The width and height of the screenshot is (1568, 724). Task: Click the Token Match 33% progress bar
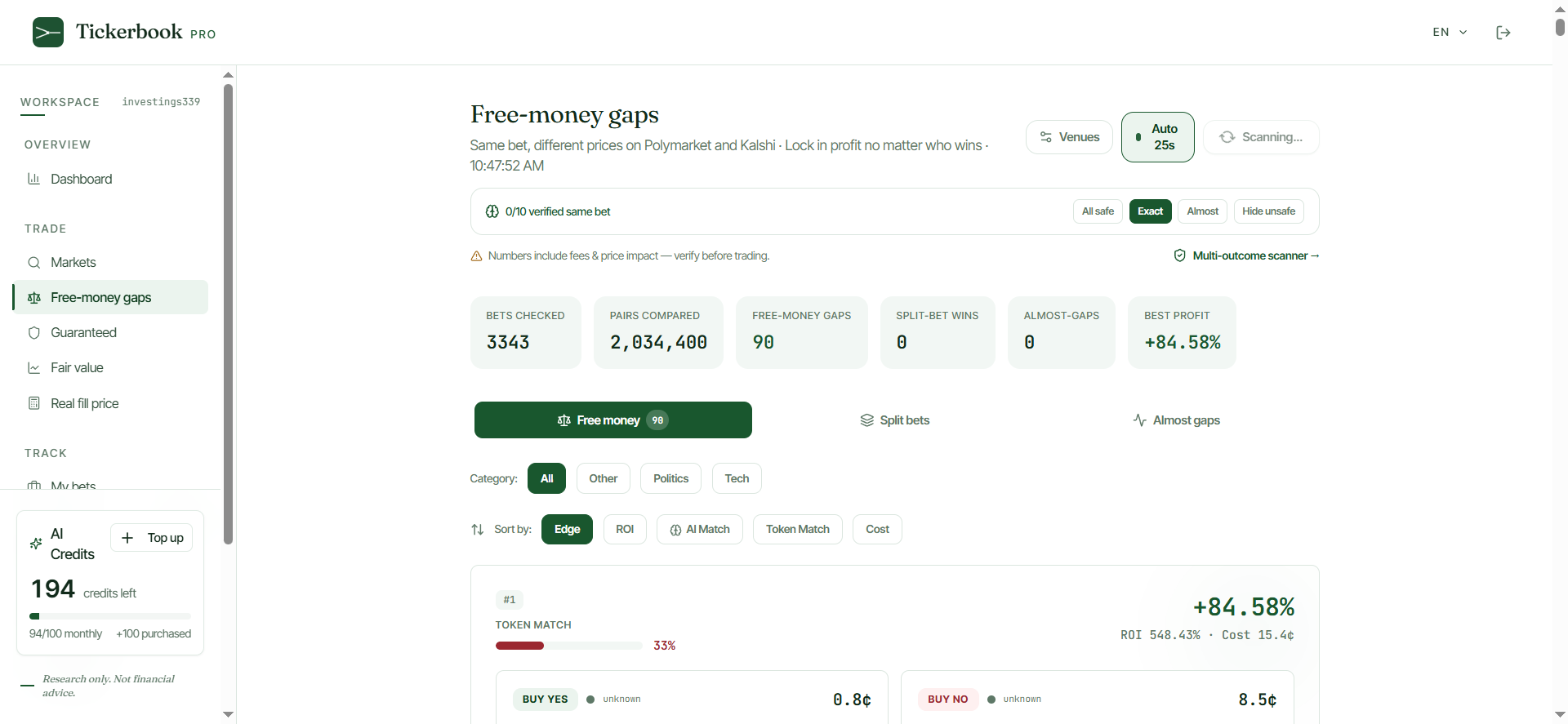click(x=569, y=646)
